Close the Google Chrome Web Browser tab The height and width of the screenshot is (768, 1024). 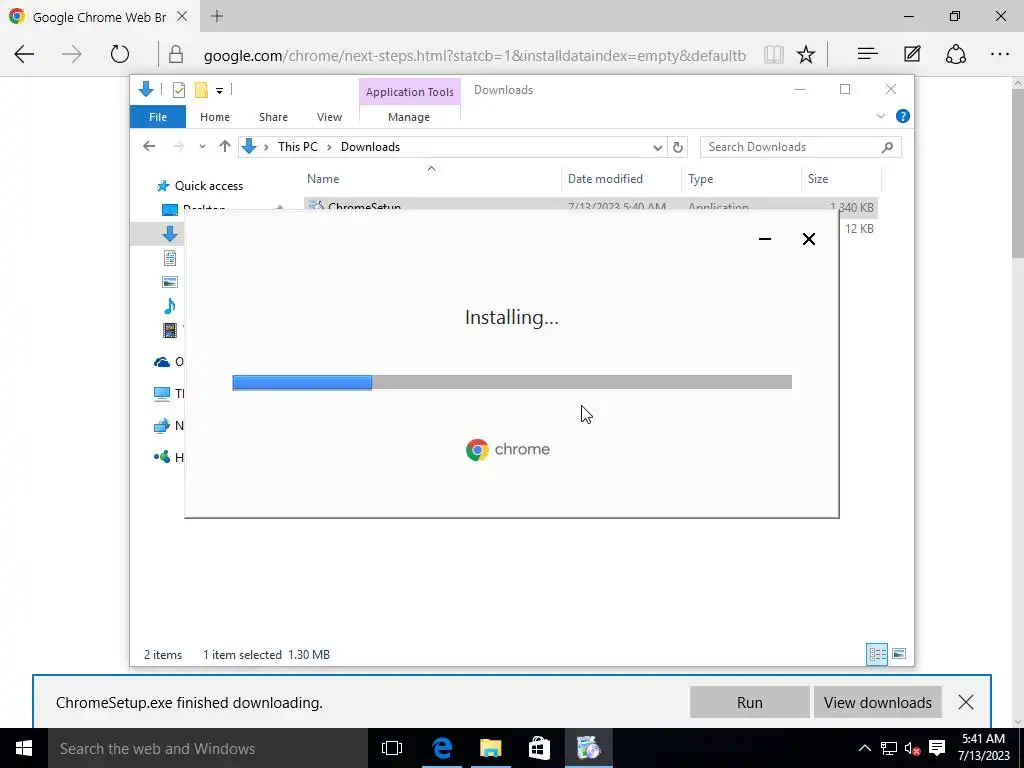[182, 16]
